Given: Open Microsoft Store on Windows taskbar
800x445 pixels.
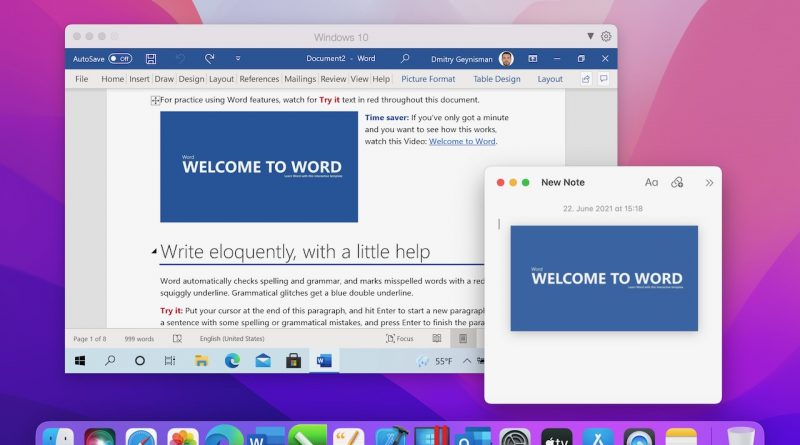Looking at the screenshot, I should [x=293, y=361].
